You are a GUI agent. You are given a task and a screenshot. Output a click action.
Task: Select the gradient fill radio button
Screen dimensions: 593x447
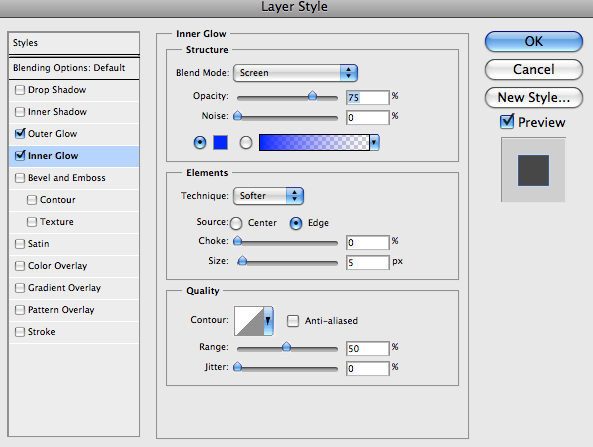tap(246, 143)
